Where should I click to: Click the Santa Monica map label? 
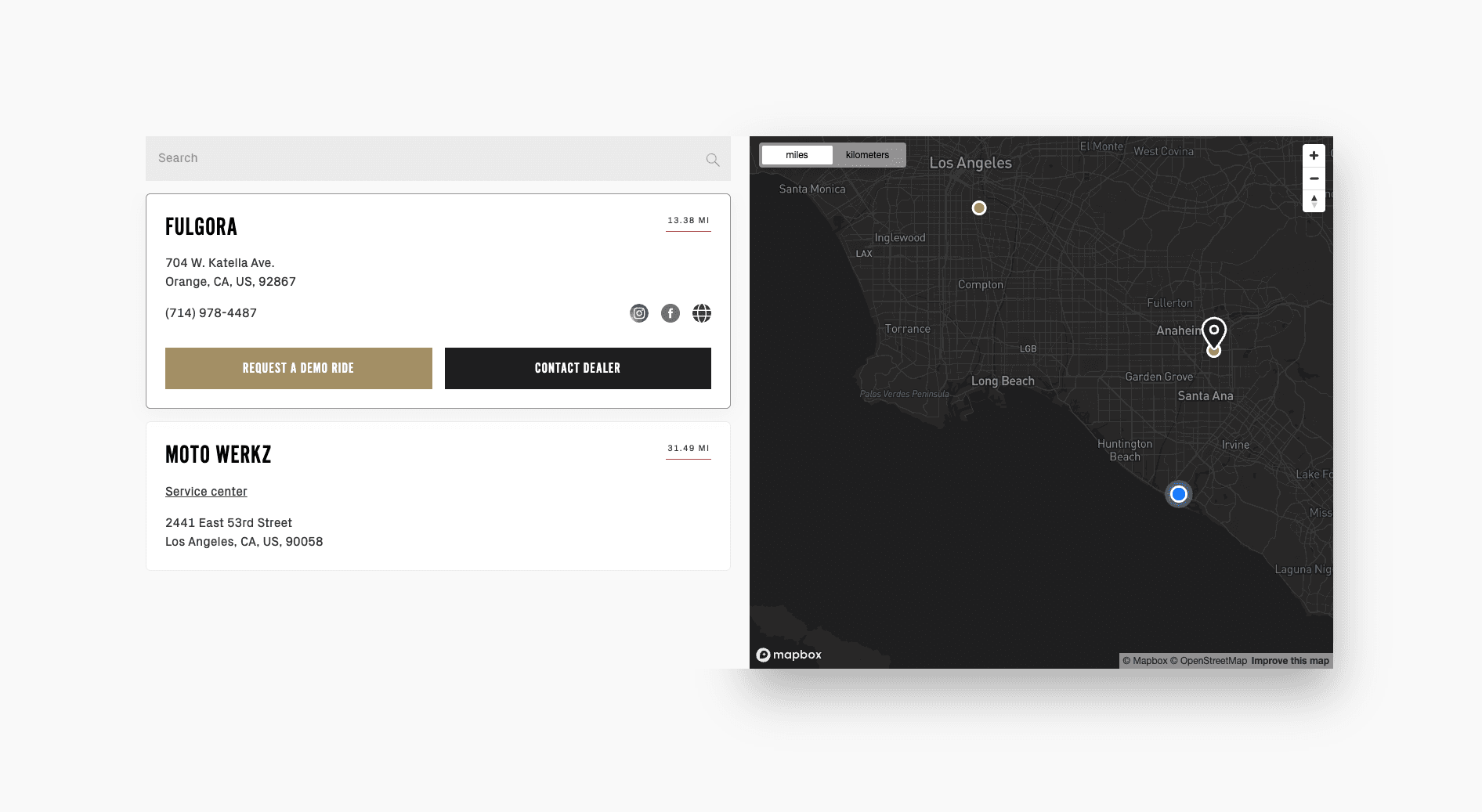click(812, 189)
